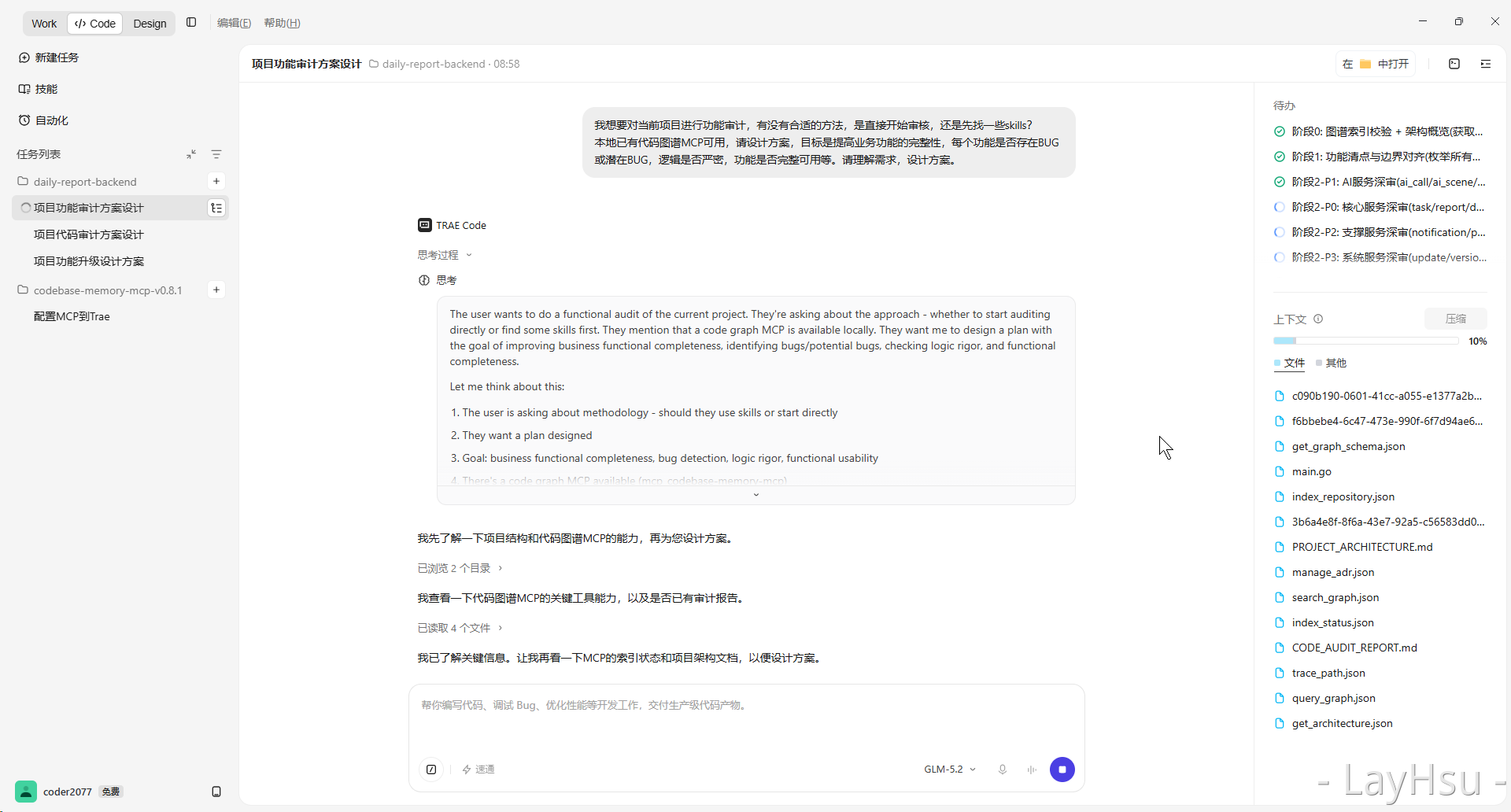The width and height of the screenshot is (1511, 812).
Task: Toggle the right side panel list icon
Action: (x=1486, y=64)
